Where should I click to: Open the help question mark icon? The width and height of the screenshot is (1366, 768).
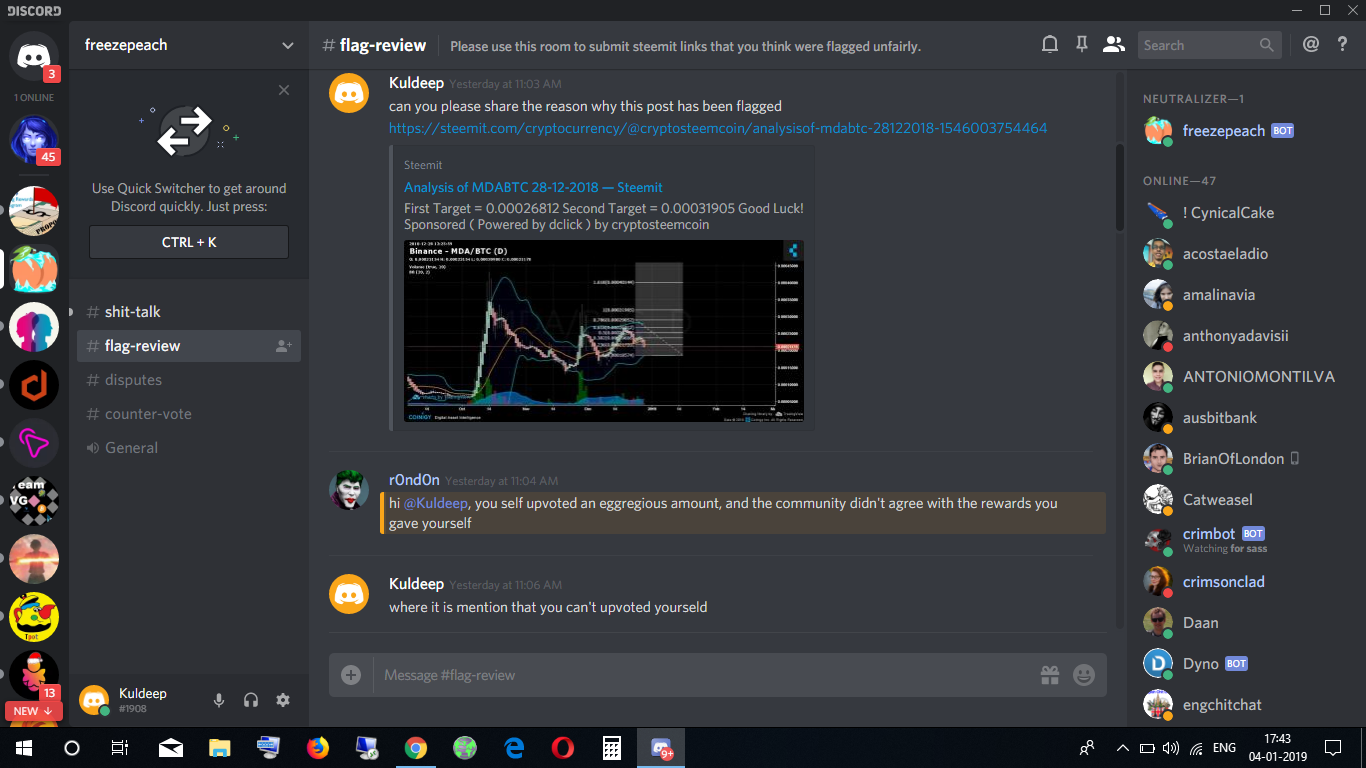1343,44
